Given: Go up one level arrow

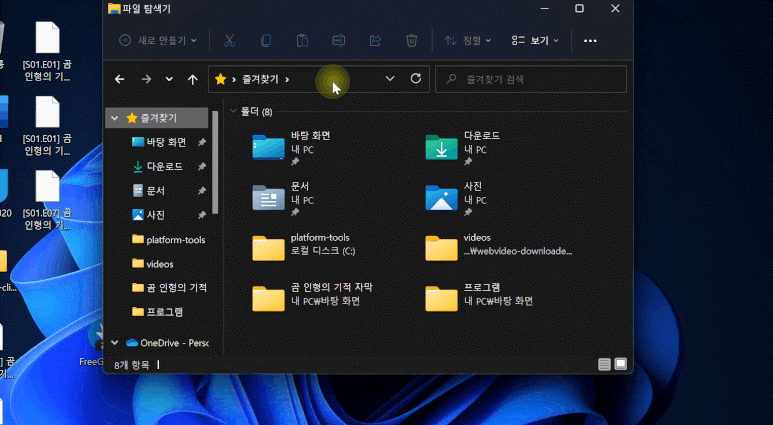Looking at the screenshot, I should (x=193, y=79).
